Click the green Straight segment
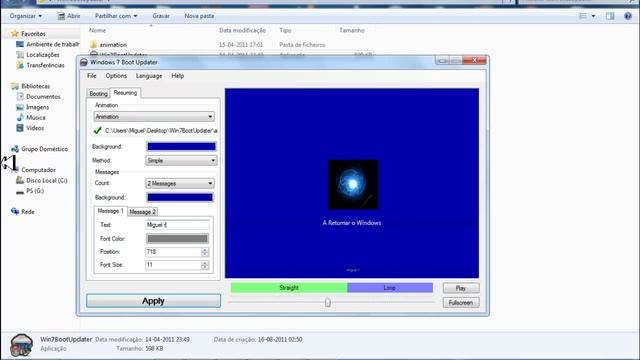The image size is (640, 360). point(289,288)
